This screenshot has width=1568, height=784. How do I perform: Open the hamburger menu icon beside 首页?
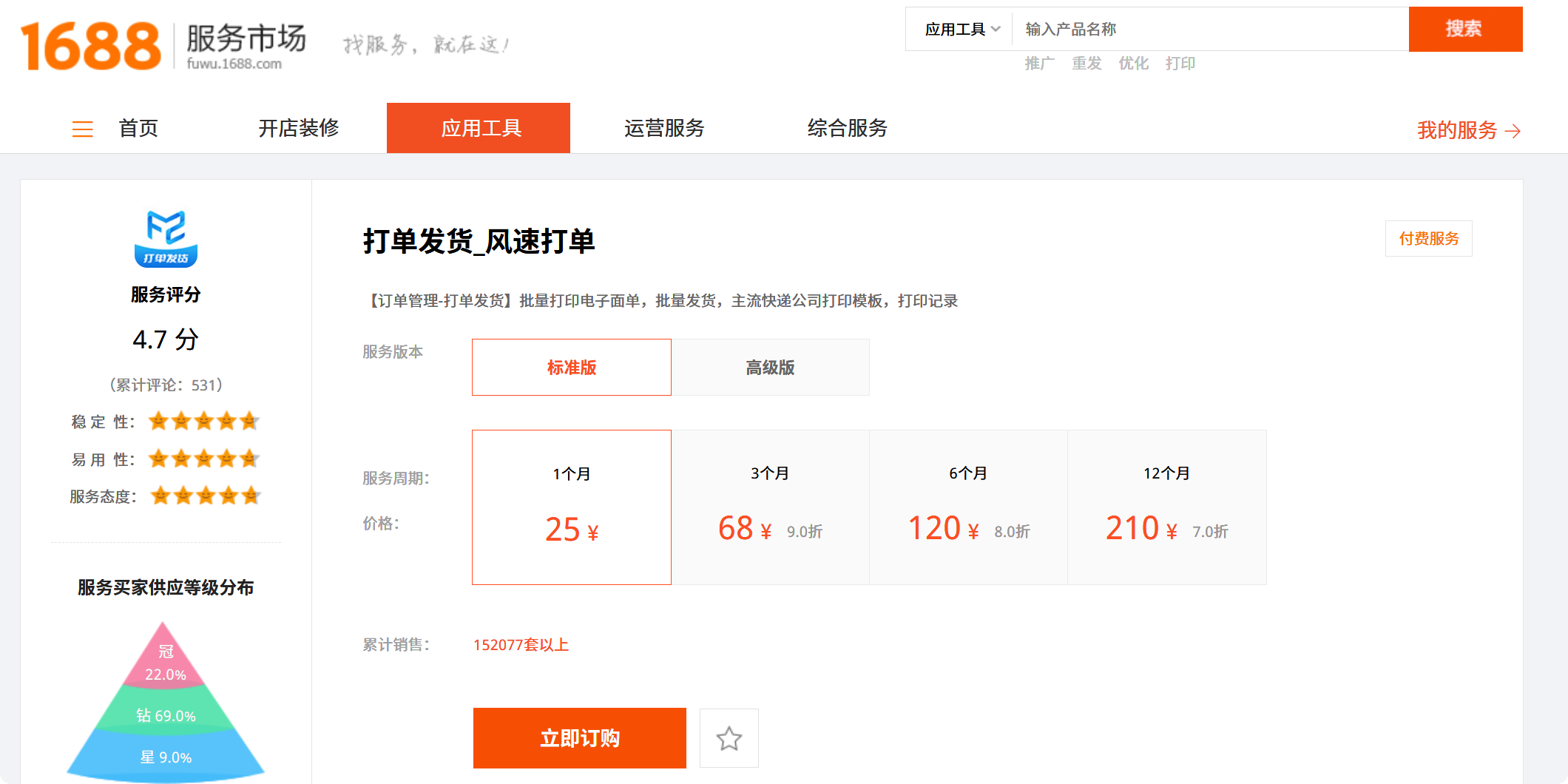[x=82, y=129]
